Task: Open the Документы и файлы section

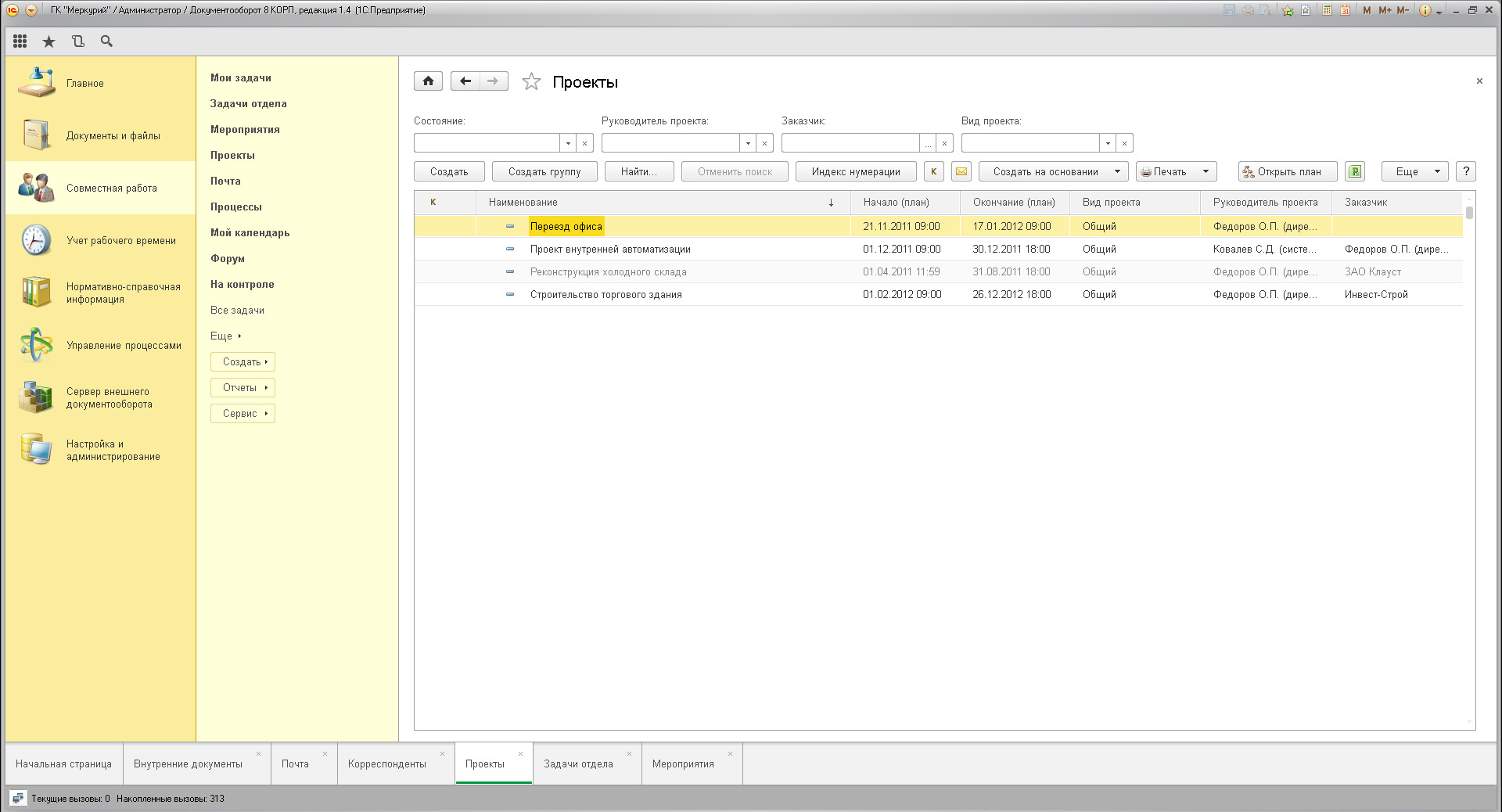Action: pos(100,135)
